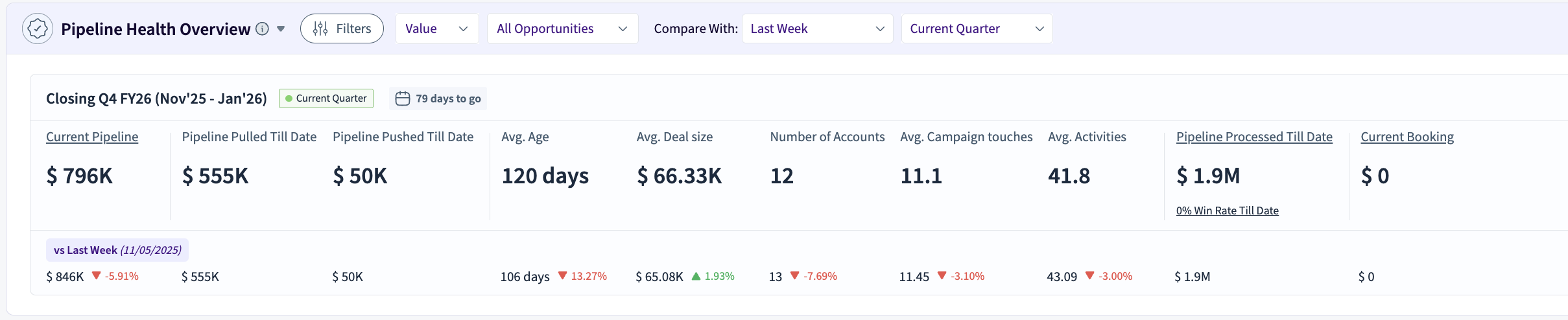Open the Current Quarter period dropdown

(977, 29)
